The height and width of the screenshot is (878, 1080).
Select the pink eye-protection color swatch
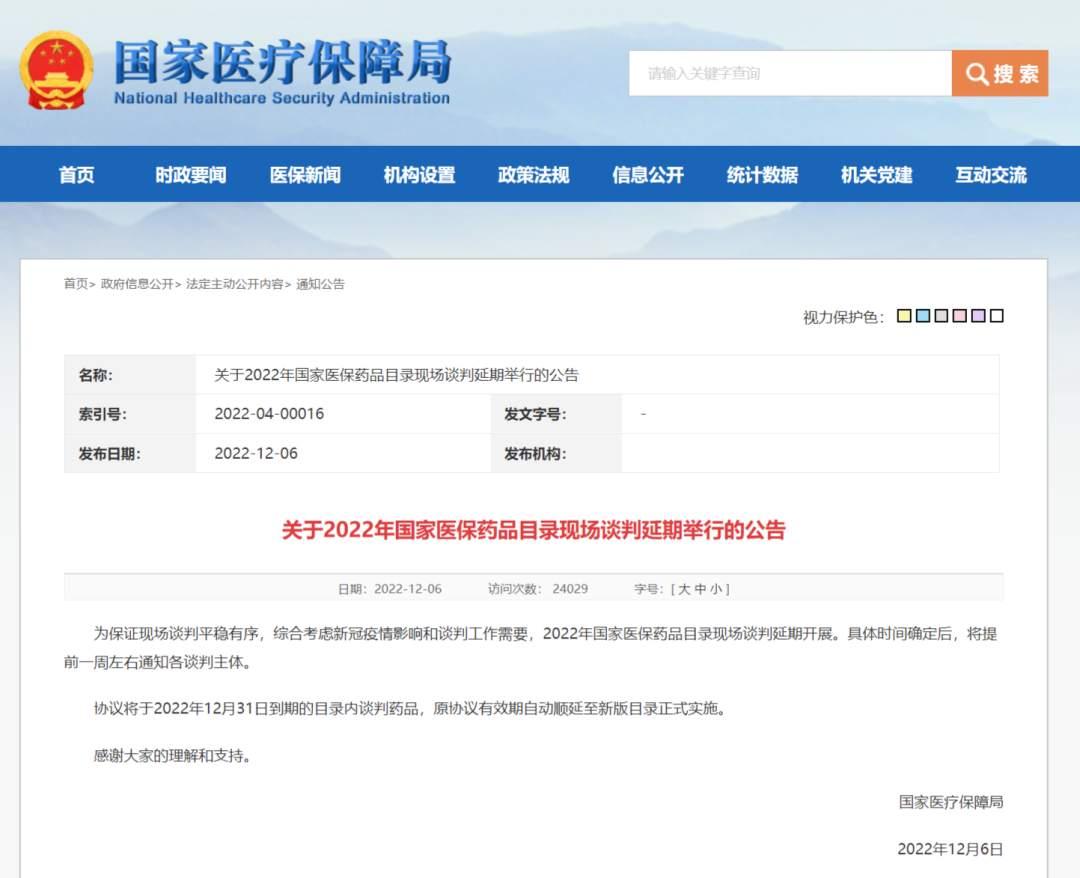[x=959, y=316]
